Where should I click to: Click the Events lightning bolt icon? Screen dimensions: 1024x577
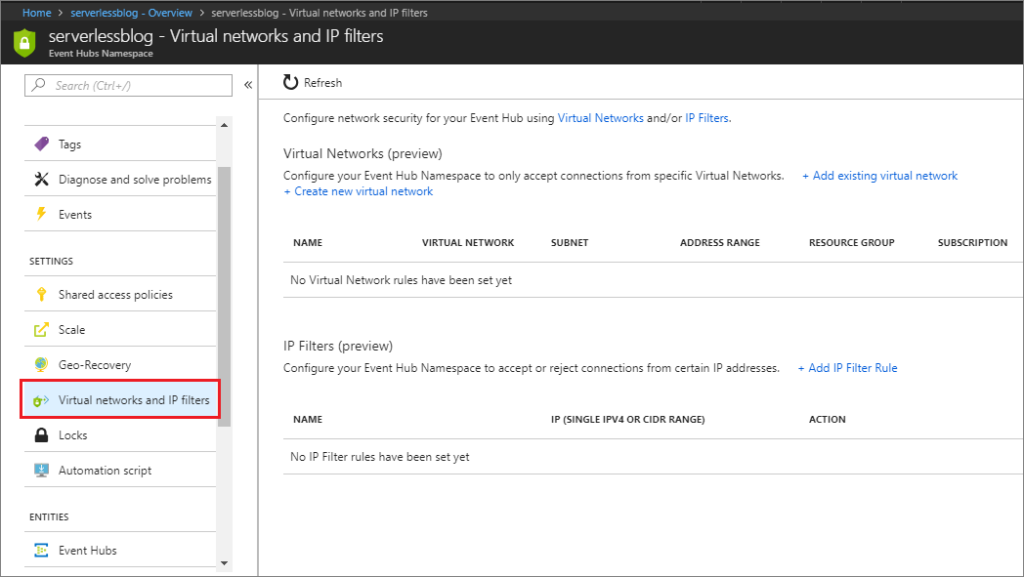point(41,213)
